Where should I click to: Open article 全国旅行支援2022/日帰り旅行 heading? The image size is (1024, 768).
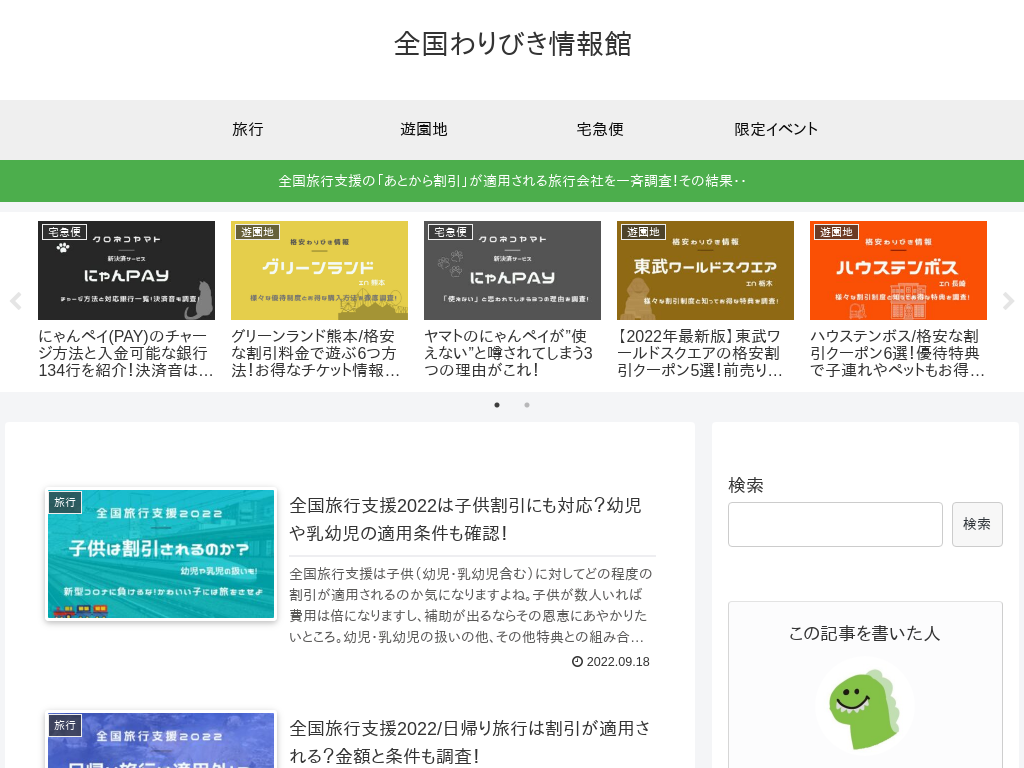tap(470, 742)
